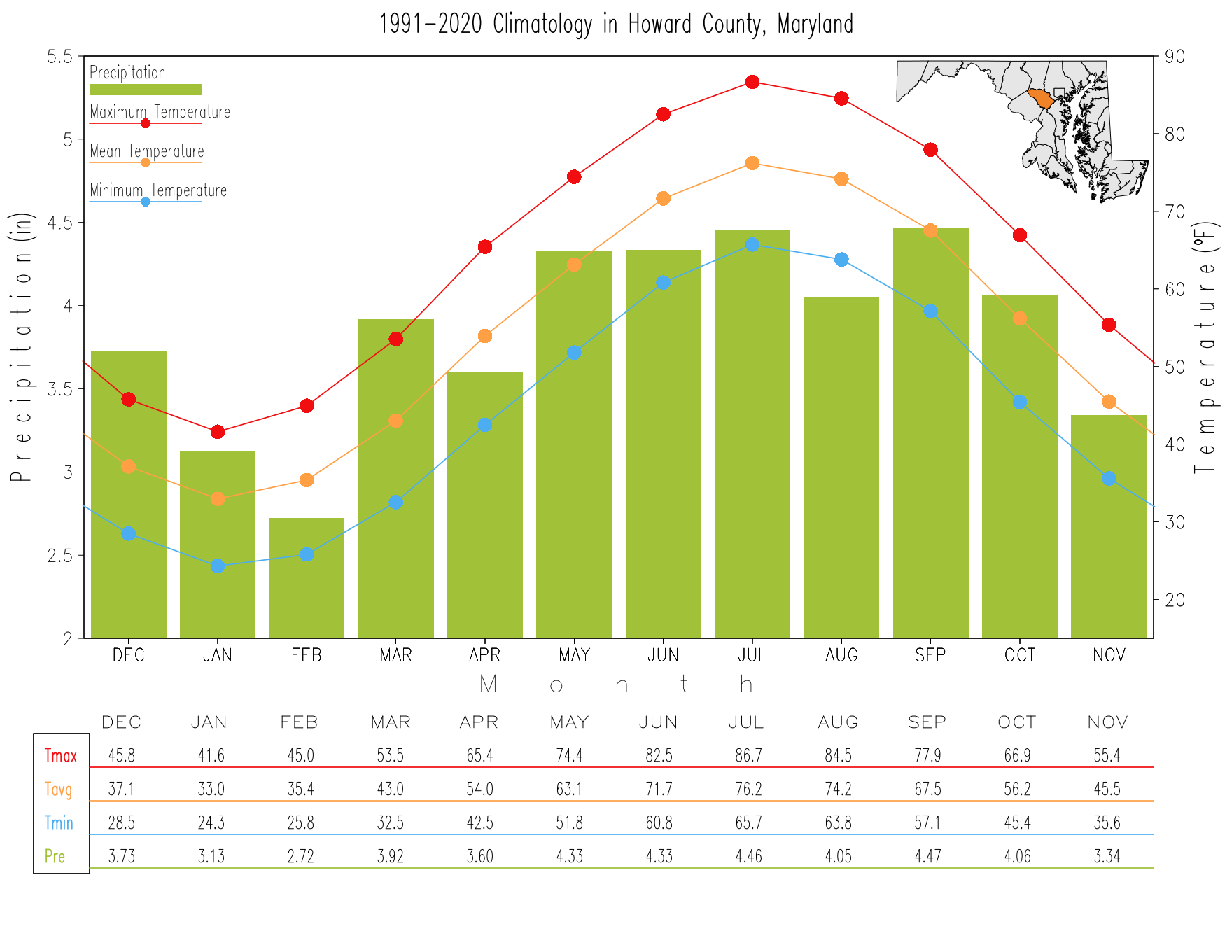The width and height of the screenshot is (1232, 952).
Task: Click precipitation value '4.05' for August
Action: pyautogui.click(x=838, y=857)
